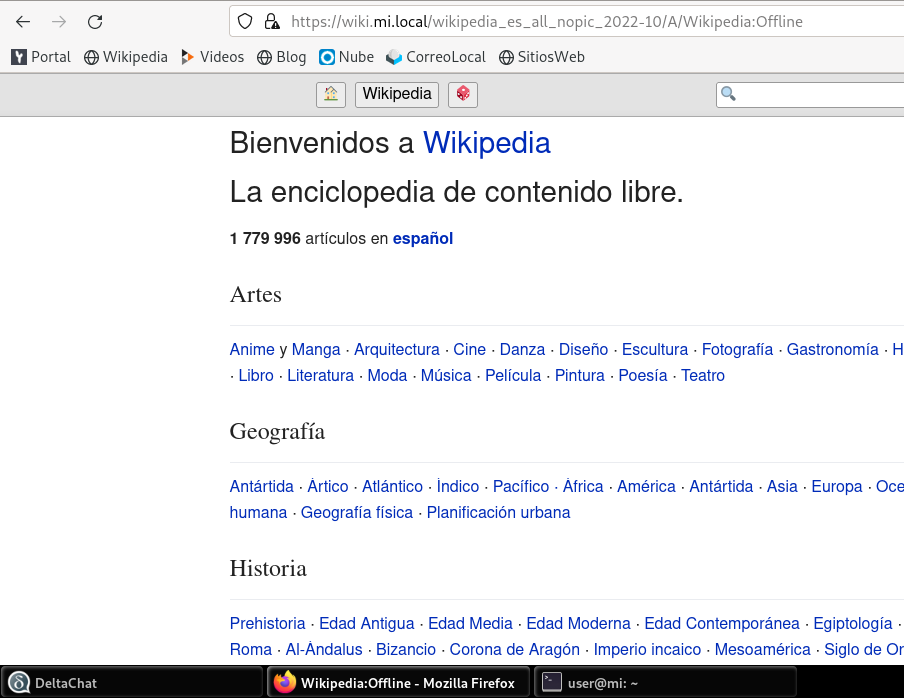This screenshot has height=698, width=904.
Task: Open the Corona de Aragón link
Action: (514, 649)
